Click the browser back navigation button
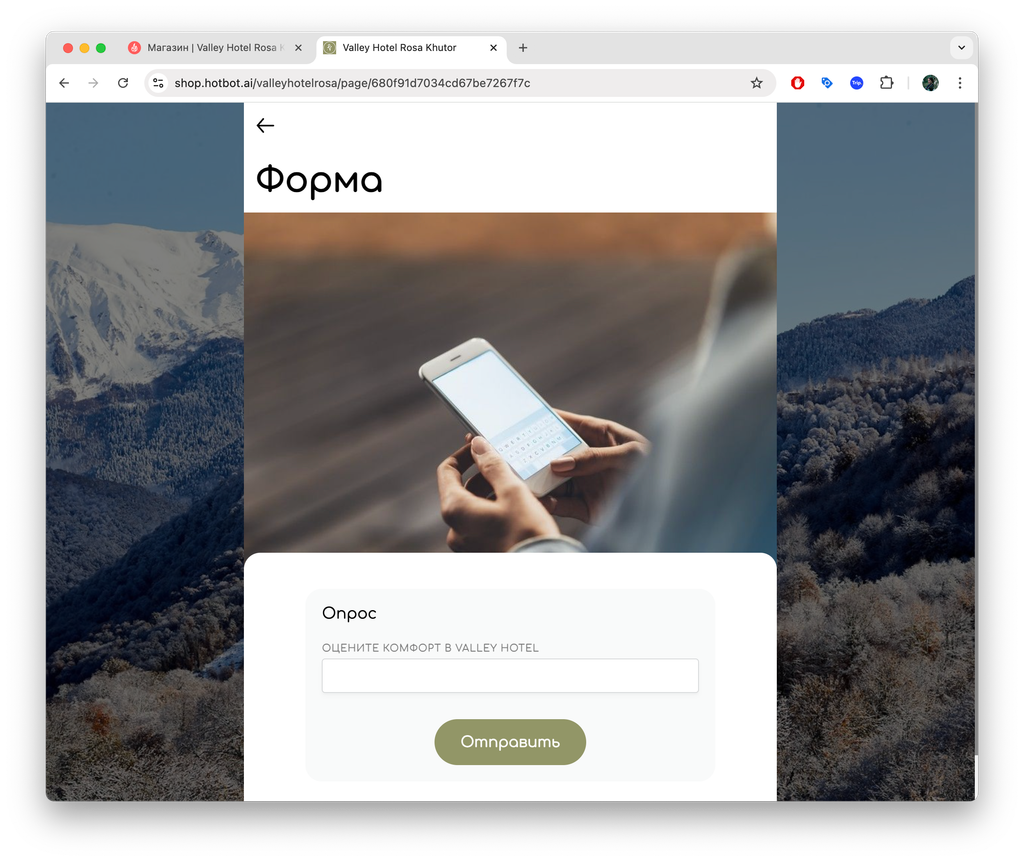 tap(64, 83)
